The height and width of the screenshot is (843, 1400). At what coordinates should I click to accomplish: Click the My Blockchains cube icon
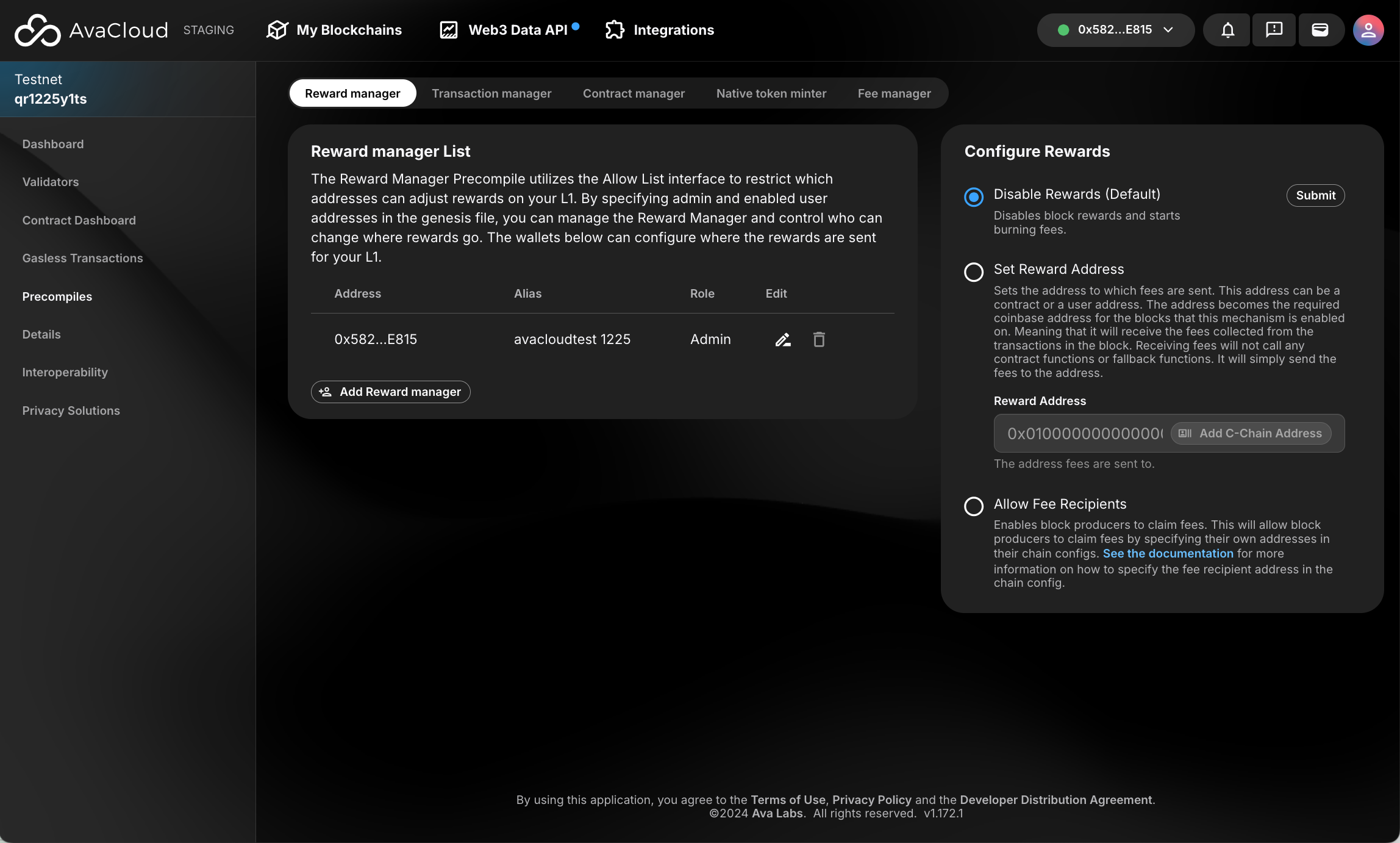tap(277, 30)
